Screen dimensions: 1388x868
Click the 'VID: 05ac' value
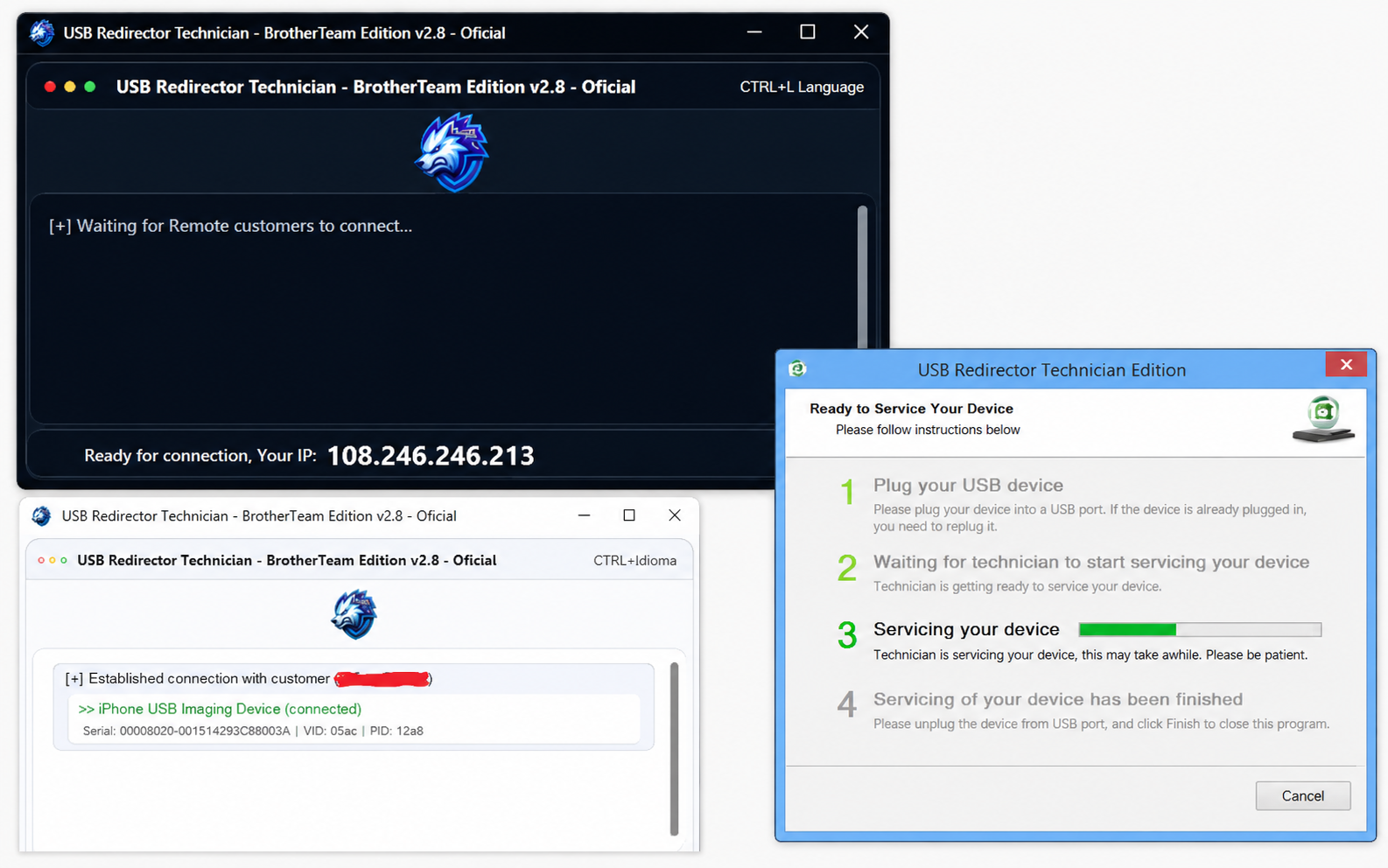(x=330, y=731)
